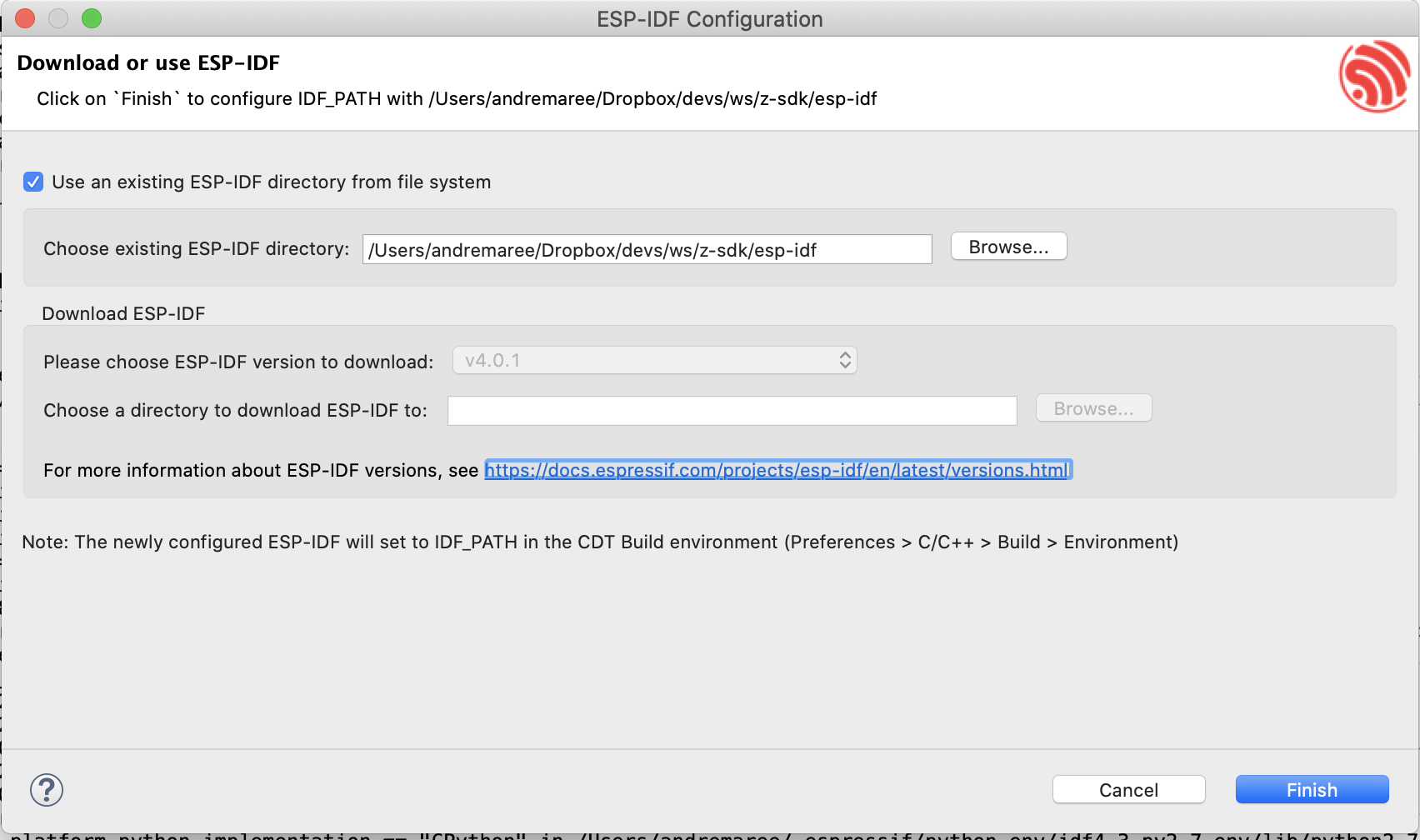
Task: Expand the v4.0.1 version combo box
Action: [x=654, y=360]
